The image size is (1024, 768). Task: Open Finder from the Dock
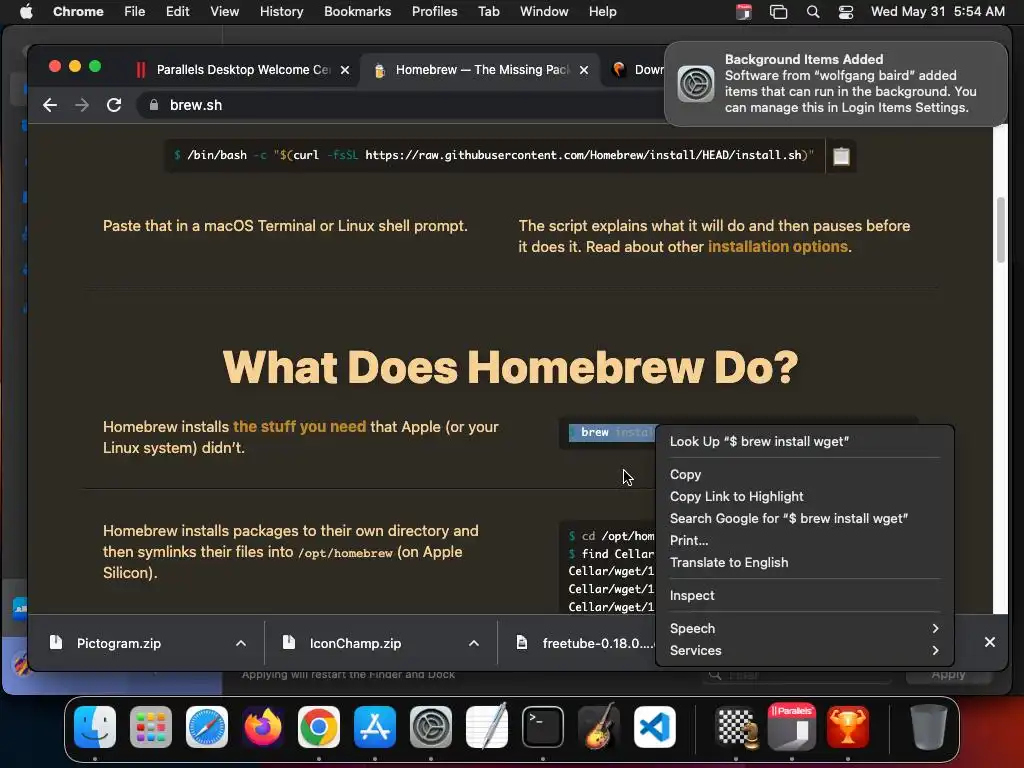coord(95,727)
